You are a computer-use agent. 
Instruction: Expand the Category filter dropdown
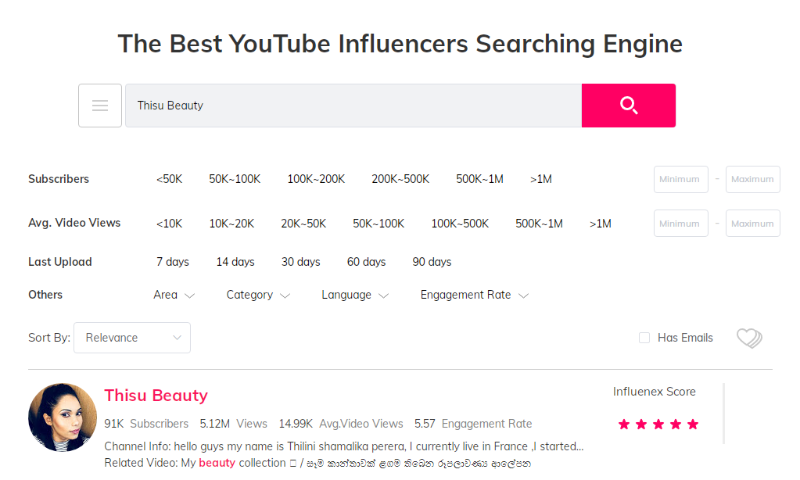(258, 295)
